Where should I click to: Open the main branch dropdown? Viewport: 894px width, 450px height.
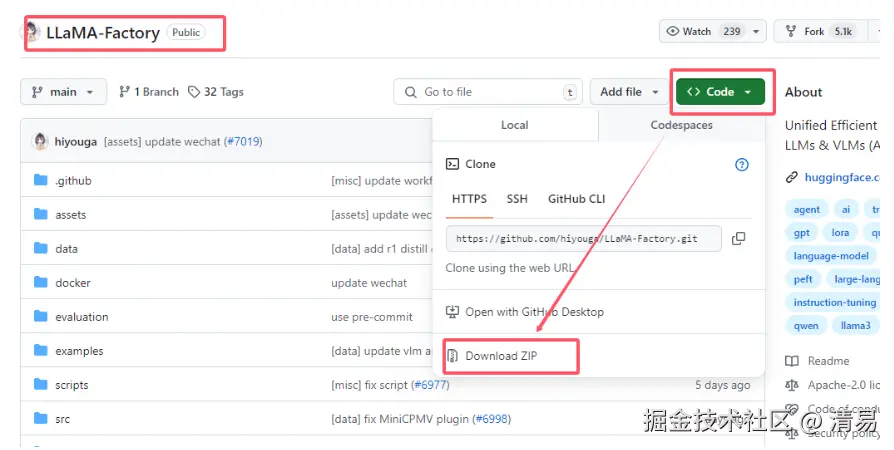(x=63, y=92)
